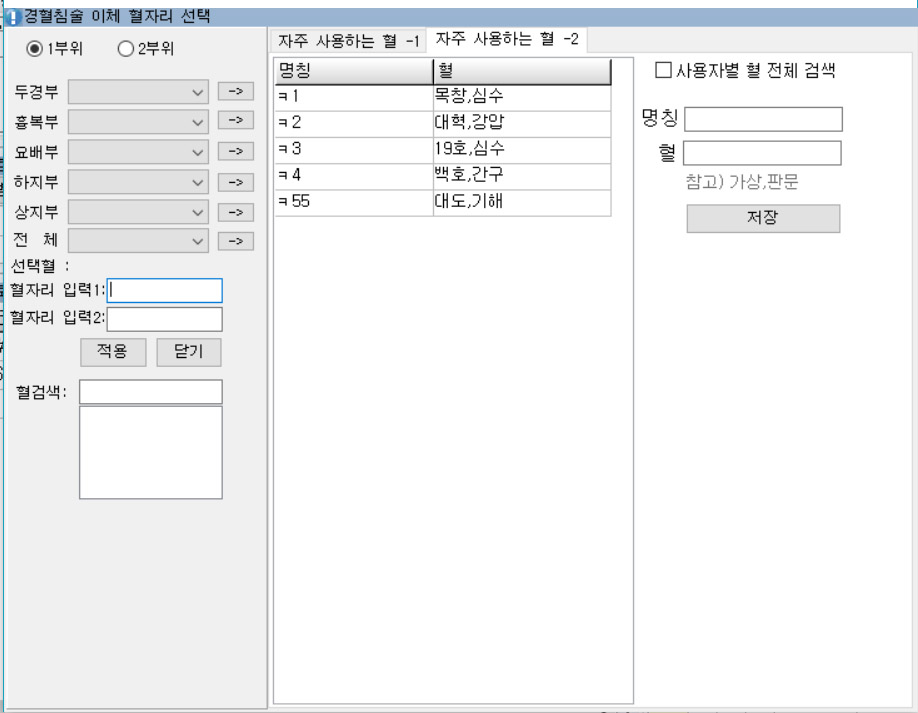Open the 전 체 dropdown list

(138, 241)
